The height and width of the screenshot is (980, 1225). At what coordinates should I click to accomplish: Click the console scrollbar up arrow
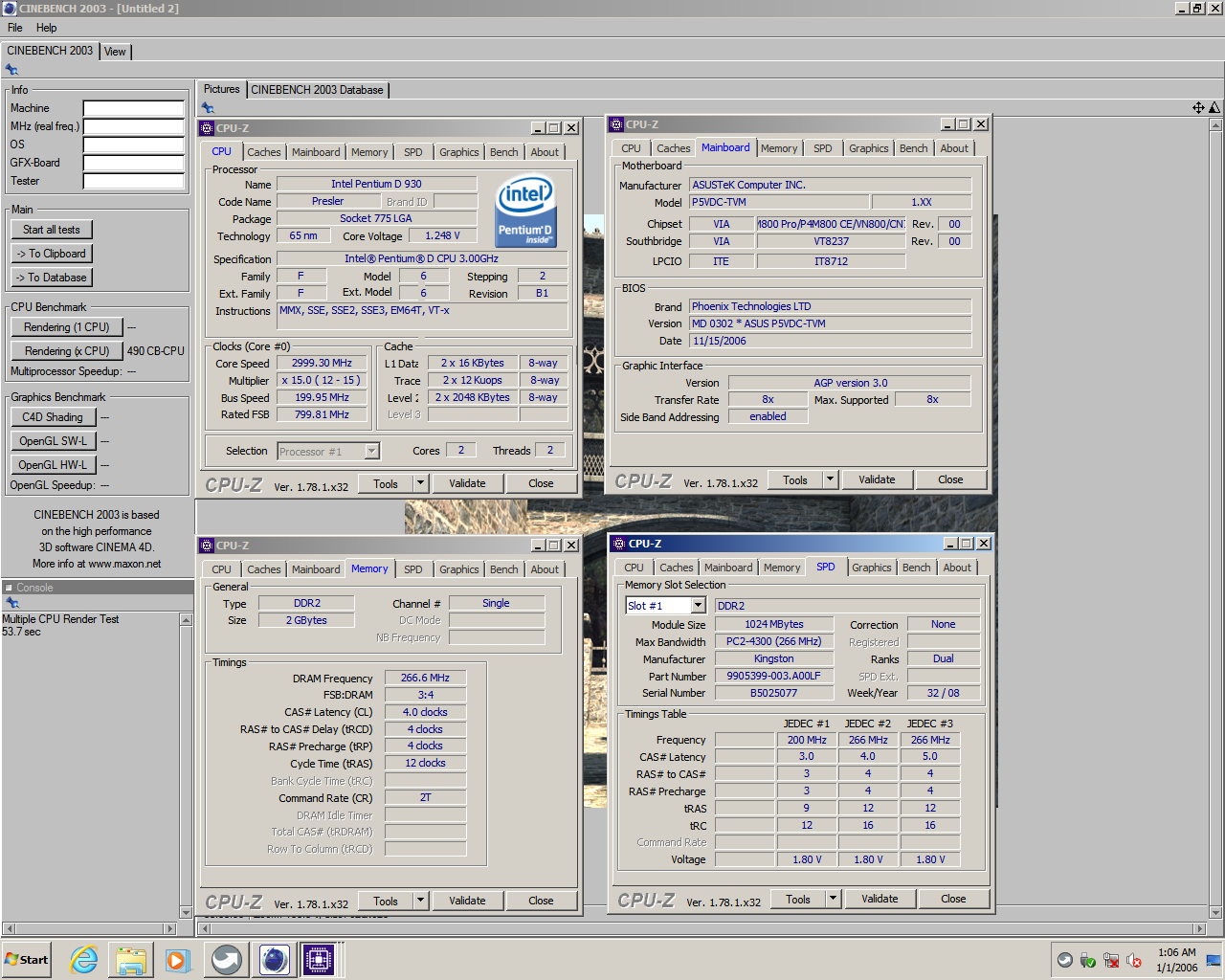click(187, 620)
